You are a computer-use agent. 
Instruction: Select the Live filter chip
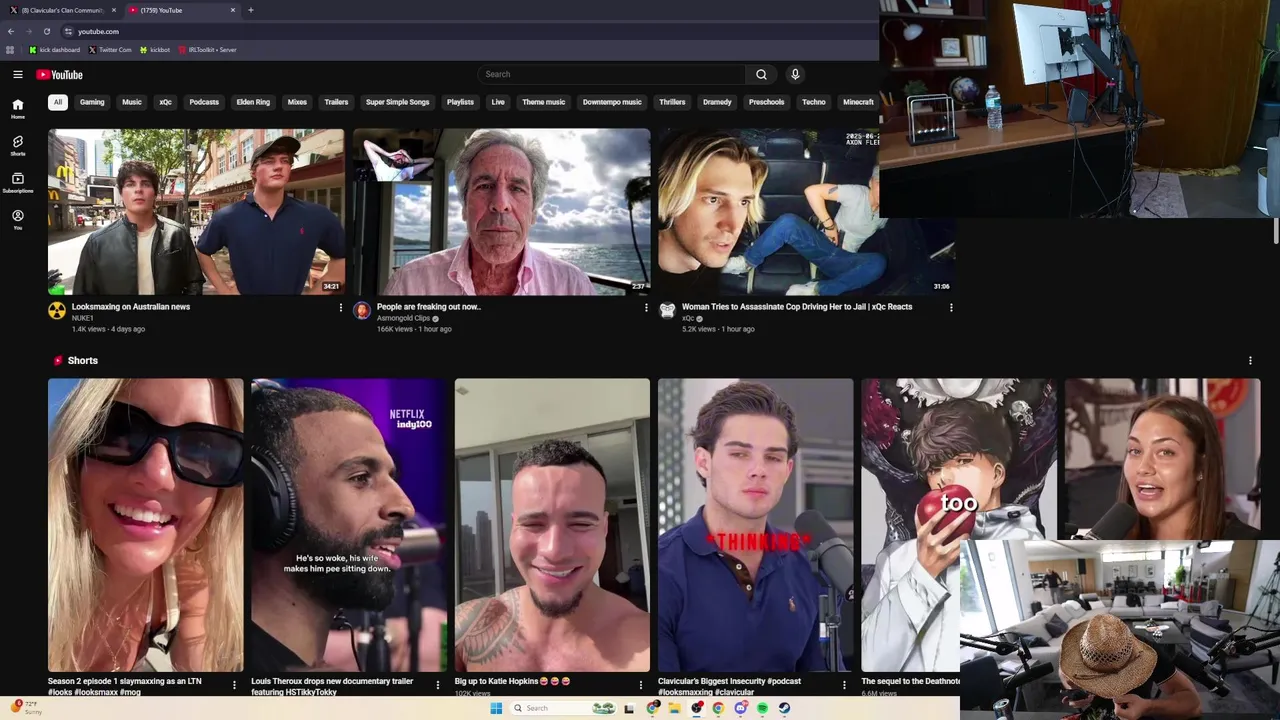click(498, 102)
